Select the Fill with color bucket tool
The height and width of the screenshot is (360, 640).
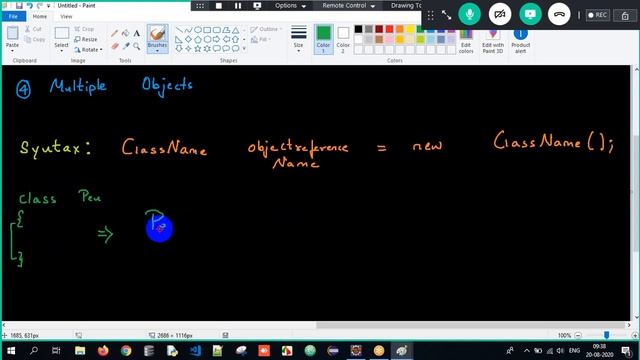[x=126, y=33]
